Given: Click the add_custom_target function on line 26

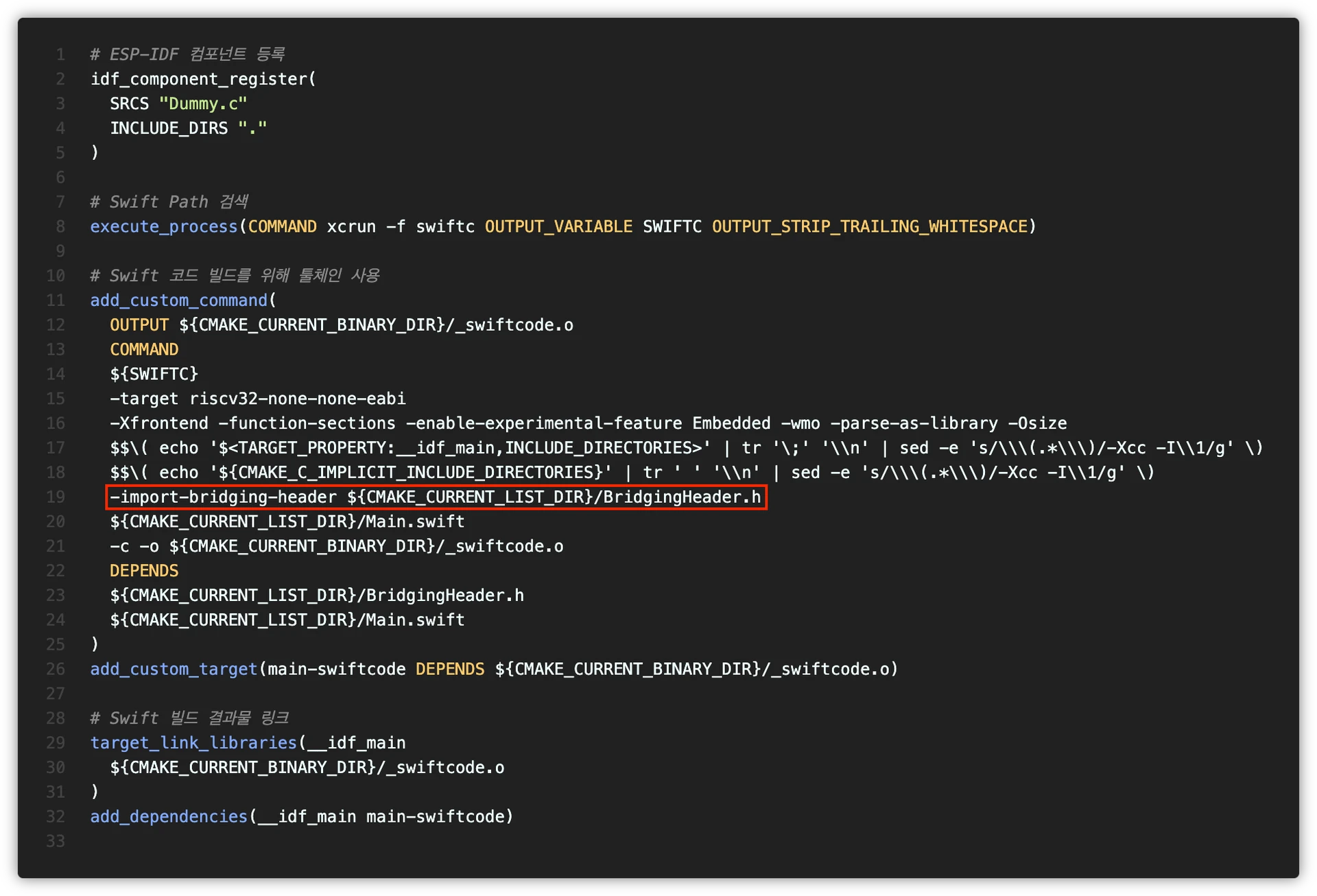Looking at the screenshot, I should click(x=173, y=668).
